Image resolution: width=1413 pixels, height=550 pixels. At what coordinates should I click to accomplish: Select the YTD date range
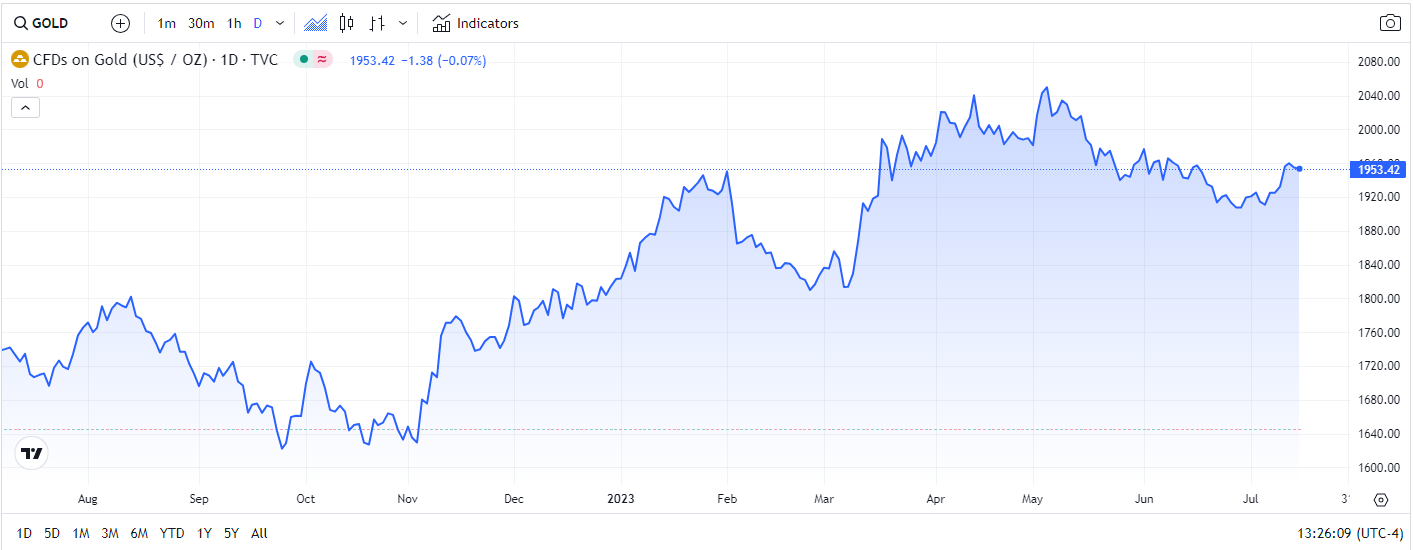[x=172, y=533]
